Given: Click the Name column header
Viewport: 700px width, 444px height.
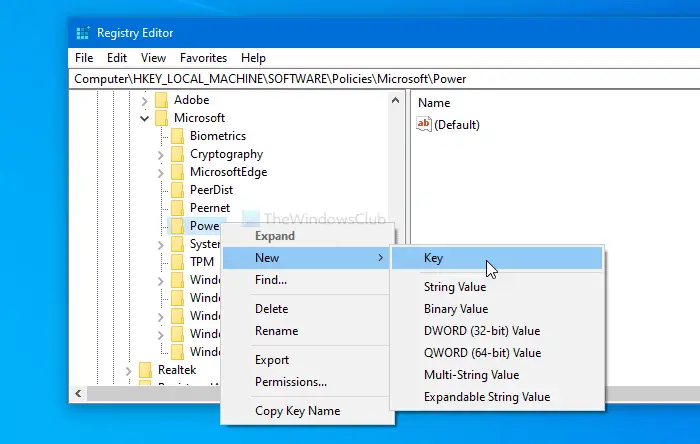Looking at the screenshot, I should tap(434, 103).
